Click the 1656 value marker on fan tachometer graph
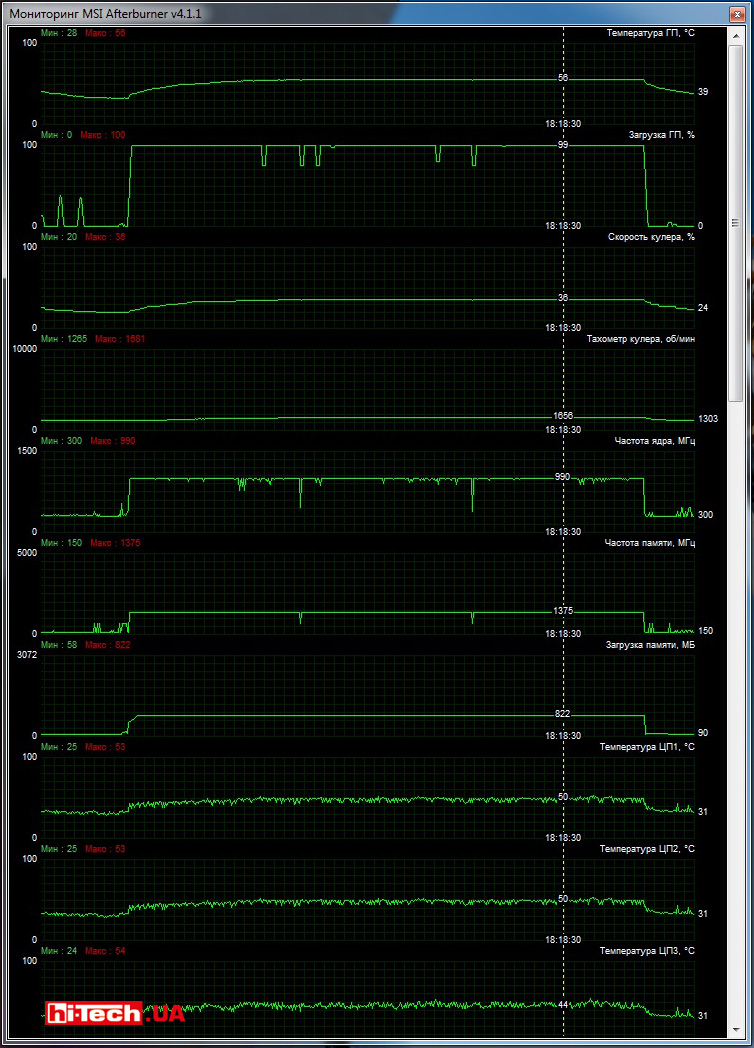The height and width of the screenshot is (1048, 754). coord(563,415)
